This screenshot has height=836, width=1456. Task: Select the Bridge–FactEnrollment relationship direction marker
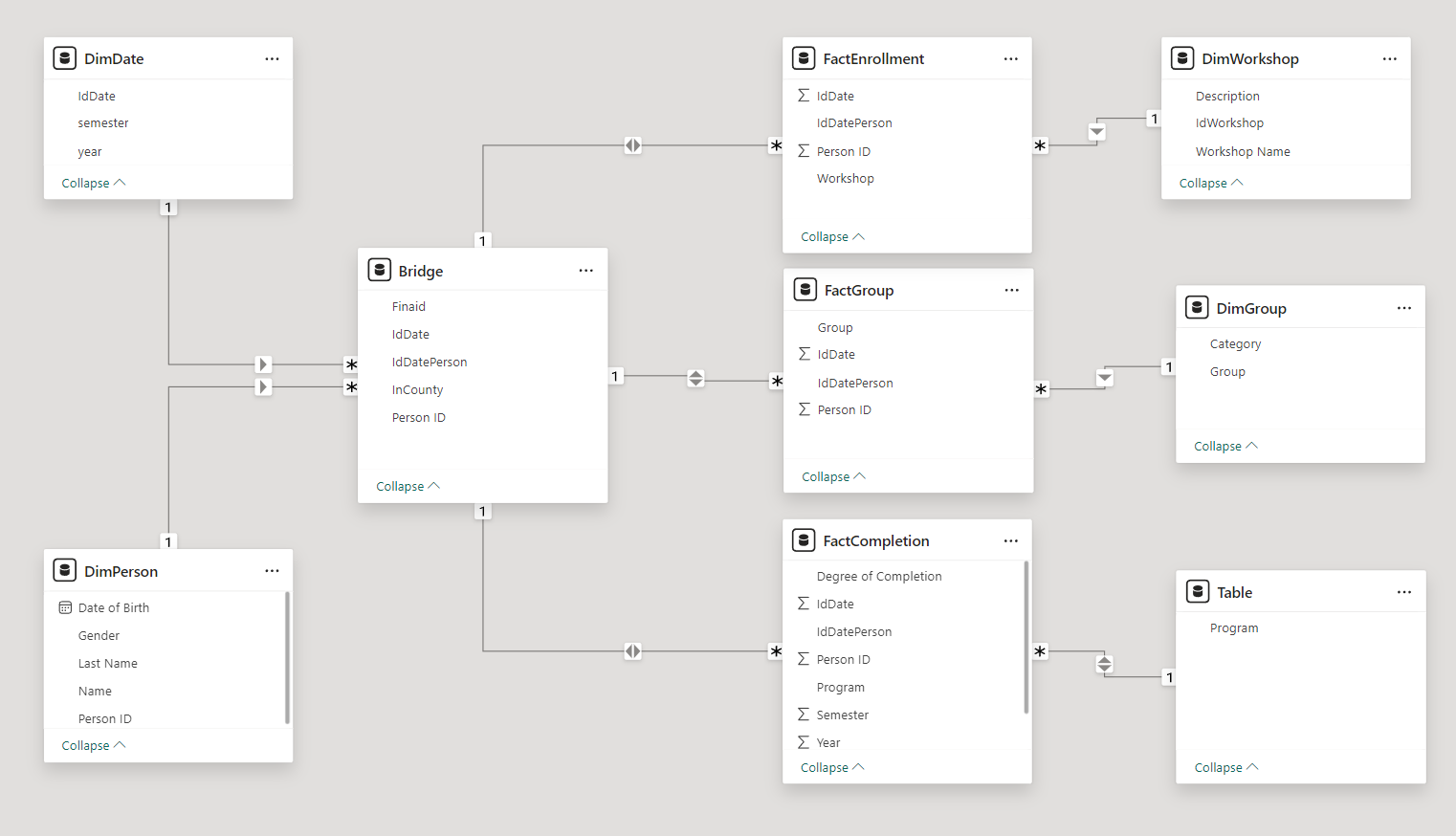point(632,145)
